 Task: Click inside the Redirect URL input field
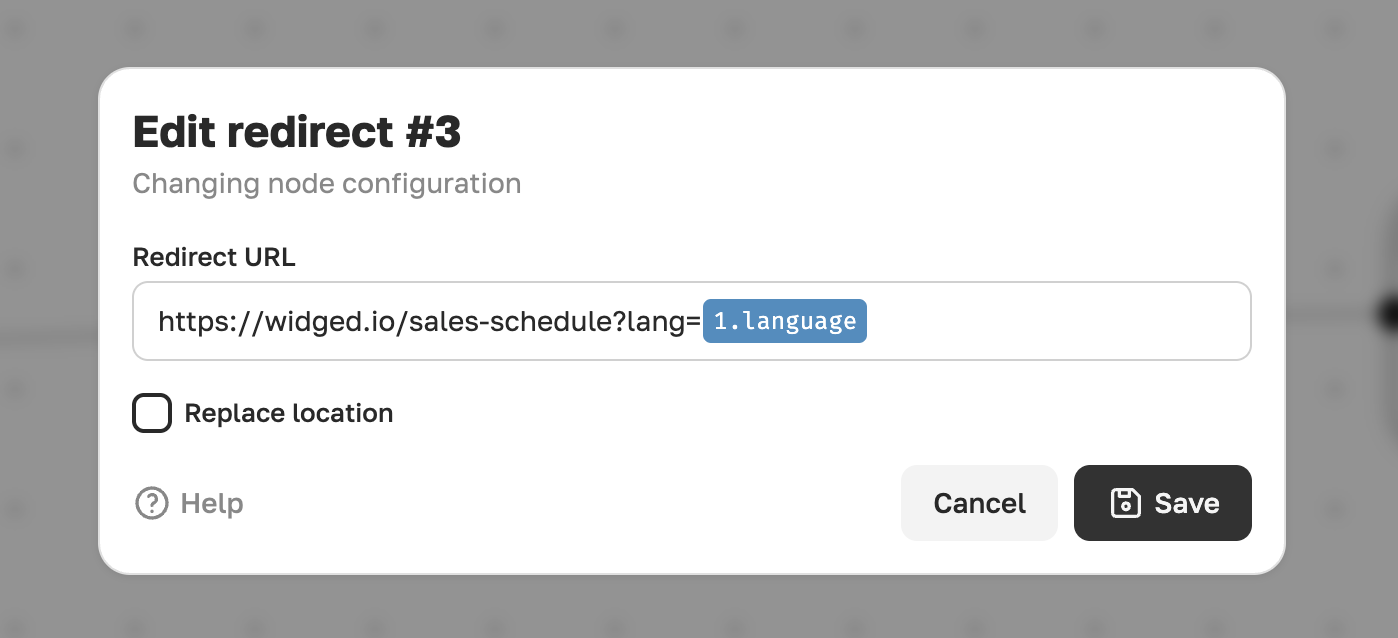[692, 321]
